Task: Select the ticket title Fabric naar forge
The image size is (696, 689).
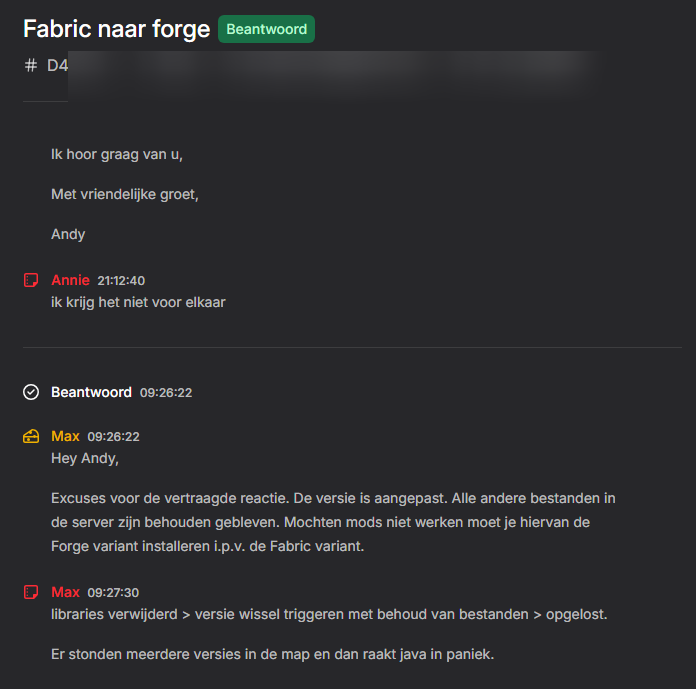Action: click(x=115, y=29)
